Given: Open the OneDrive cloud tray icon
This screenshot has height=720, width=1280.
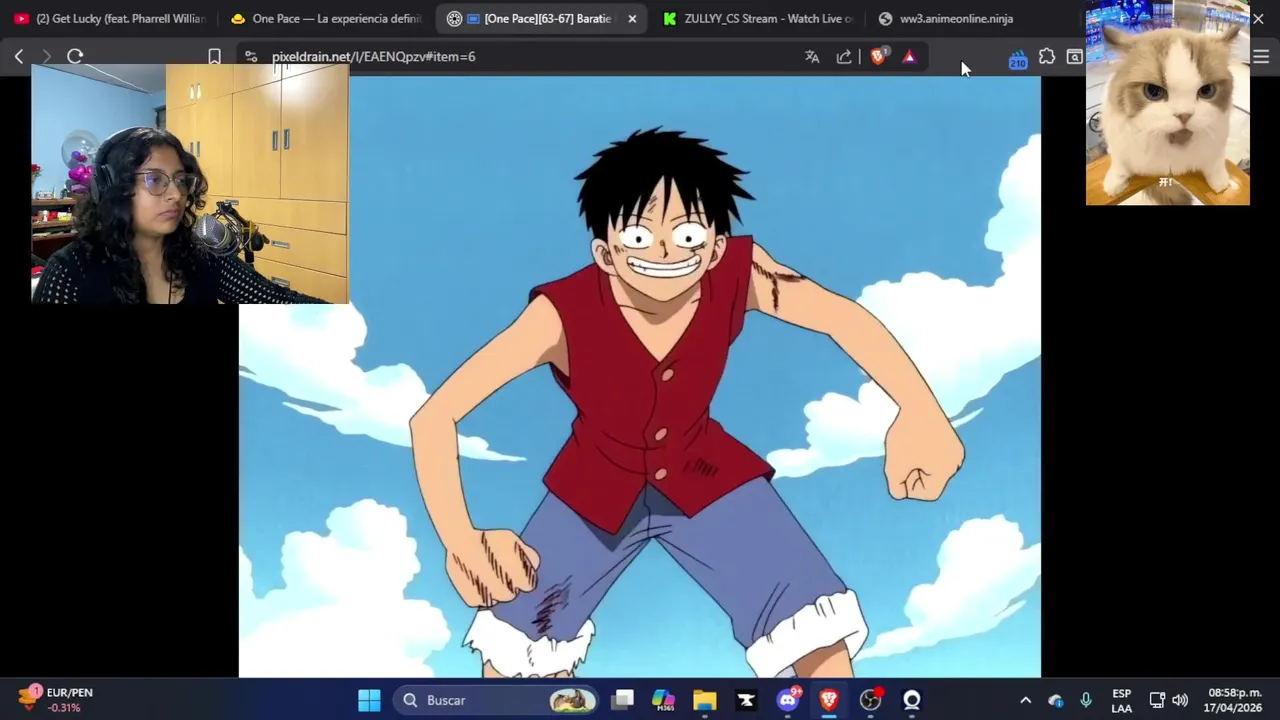Looking at the screenshot, I should click(1056, 700).
